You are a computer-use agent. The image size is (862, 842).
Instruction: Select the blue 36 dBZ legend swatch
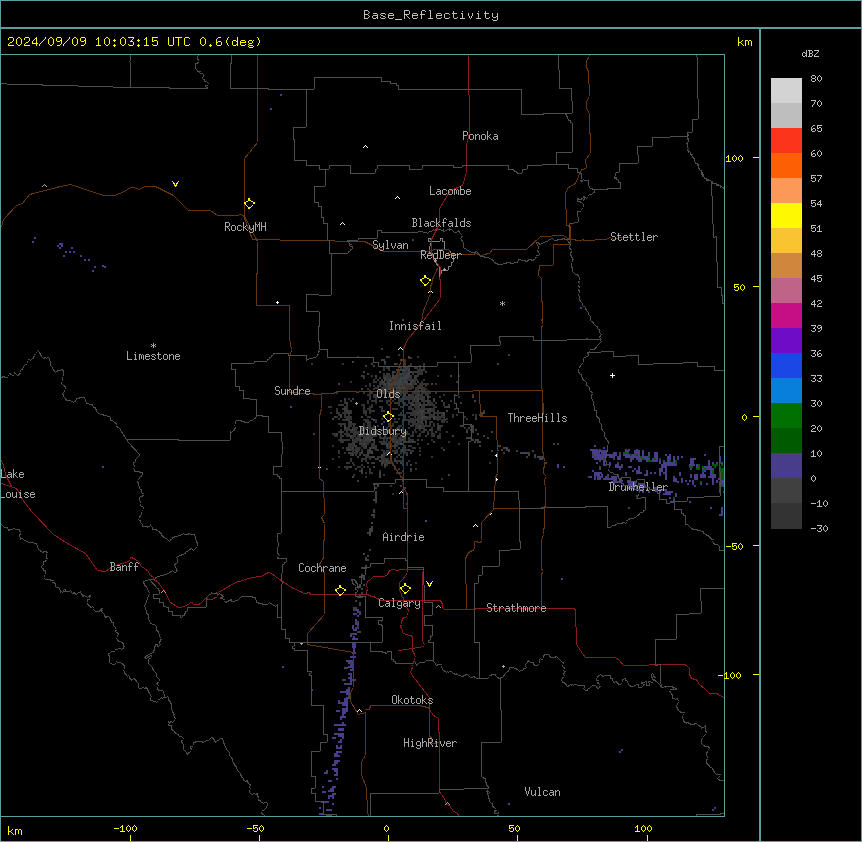[x=786, y=365]
